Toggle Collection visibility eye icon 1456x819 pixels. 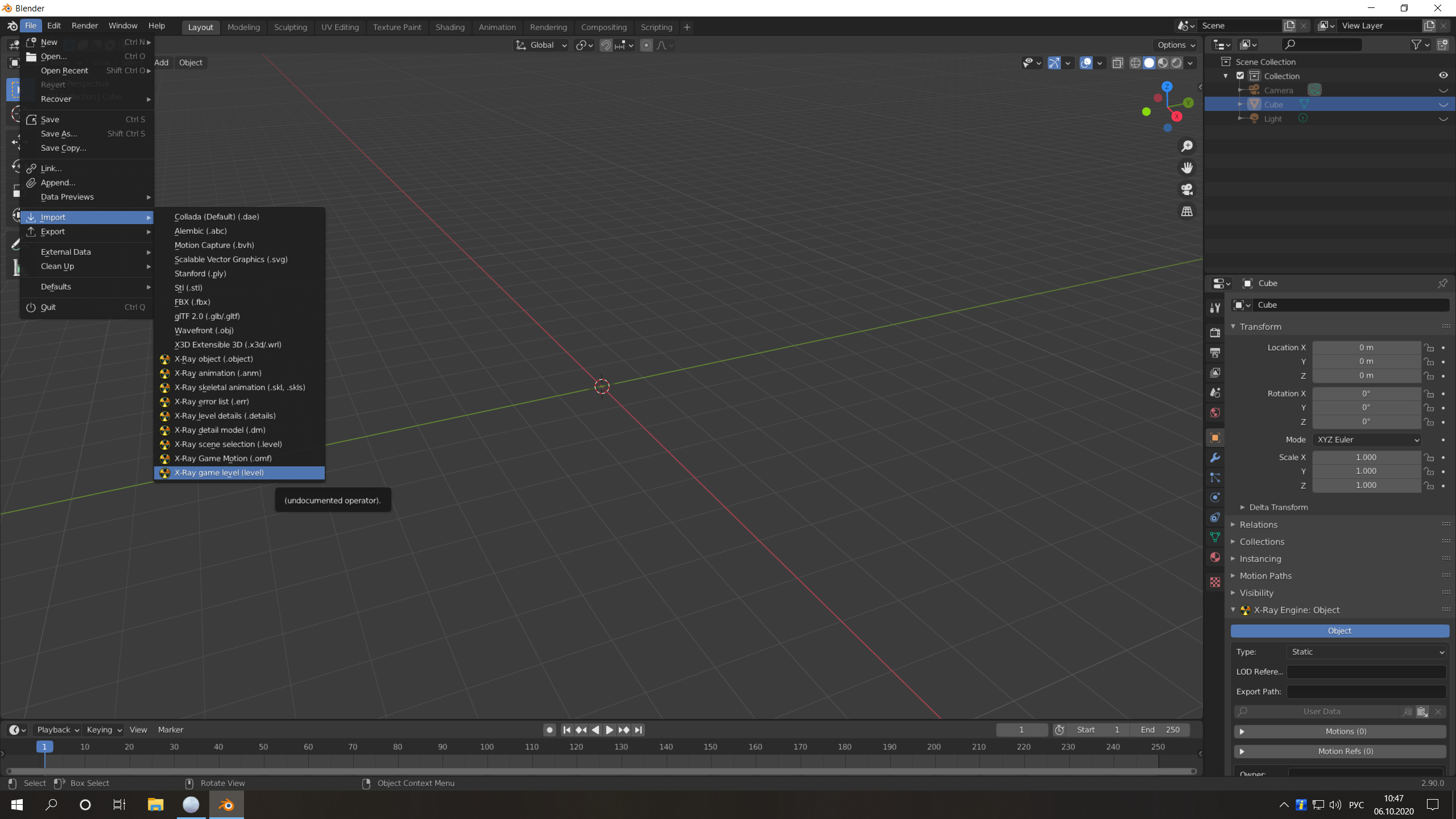1443,76
